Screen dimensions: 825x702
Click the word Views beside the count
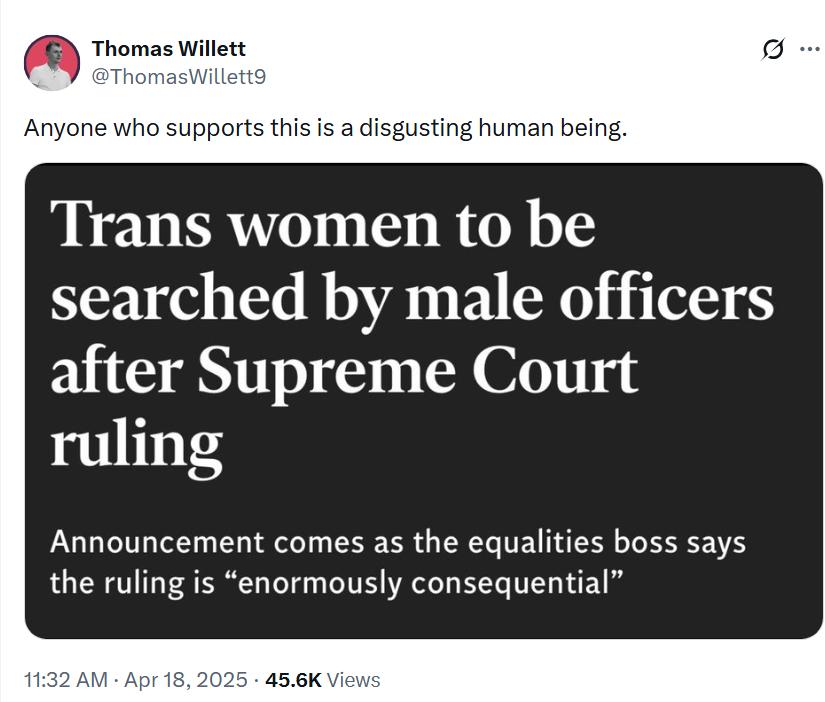354,680
